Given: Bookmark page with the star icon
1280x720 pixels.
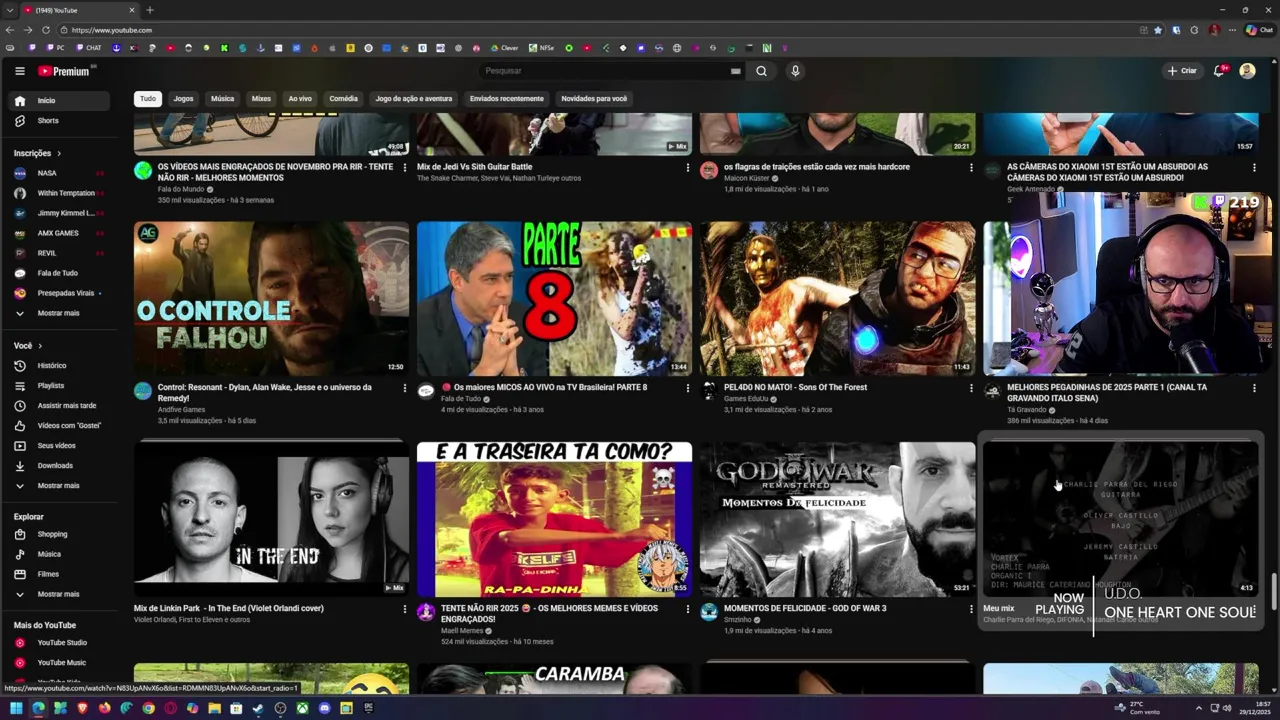Looking at the screenshot, I should click(x=1158, y=30).
